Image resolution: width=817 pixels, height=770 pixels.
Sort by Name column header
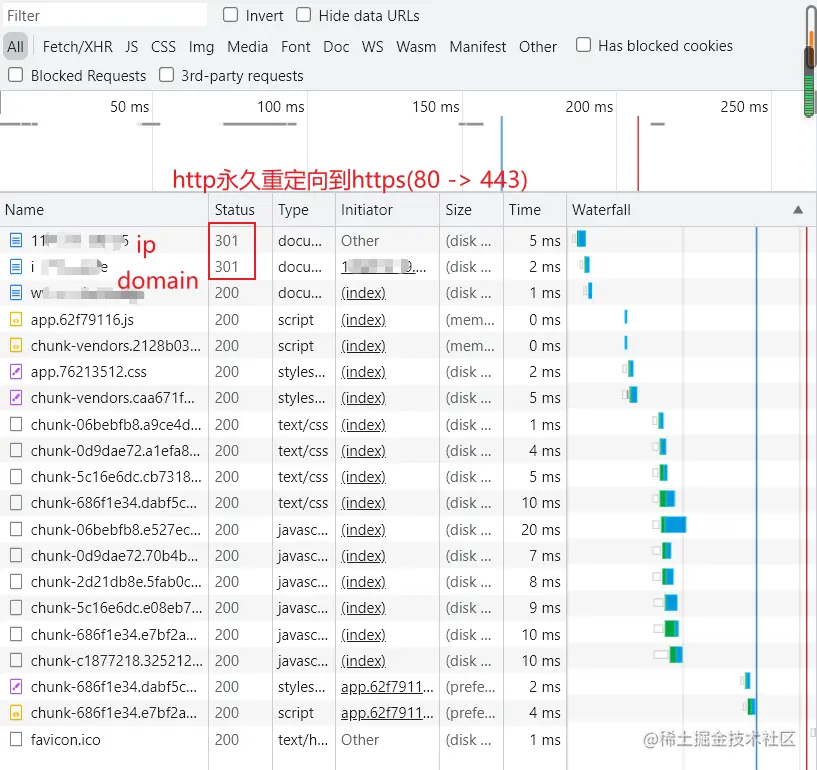point(104,209)
